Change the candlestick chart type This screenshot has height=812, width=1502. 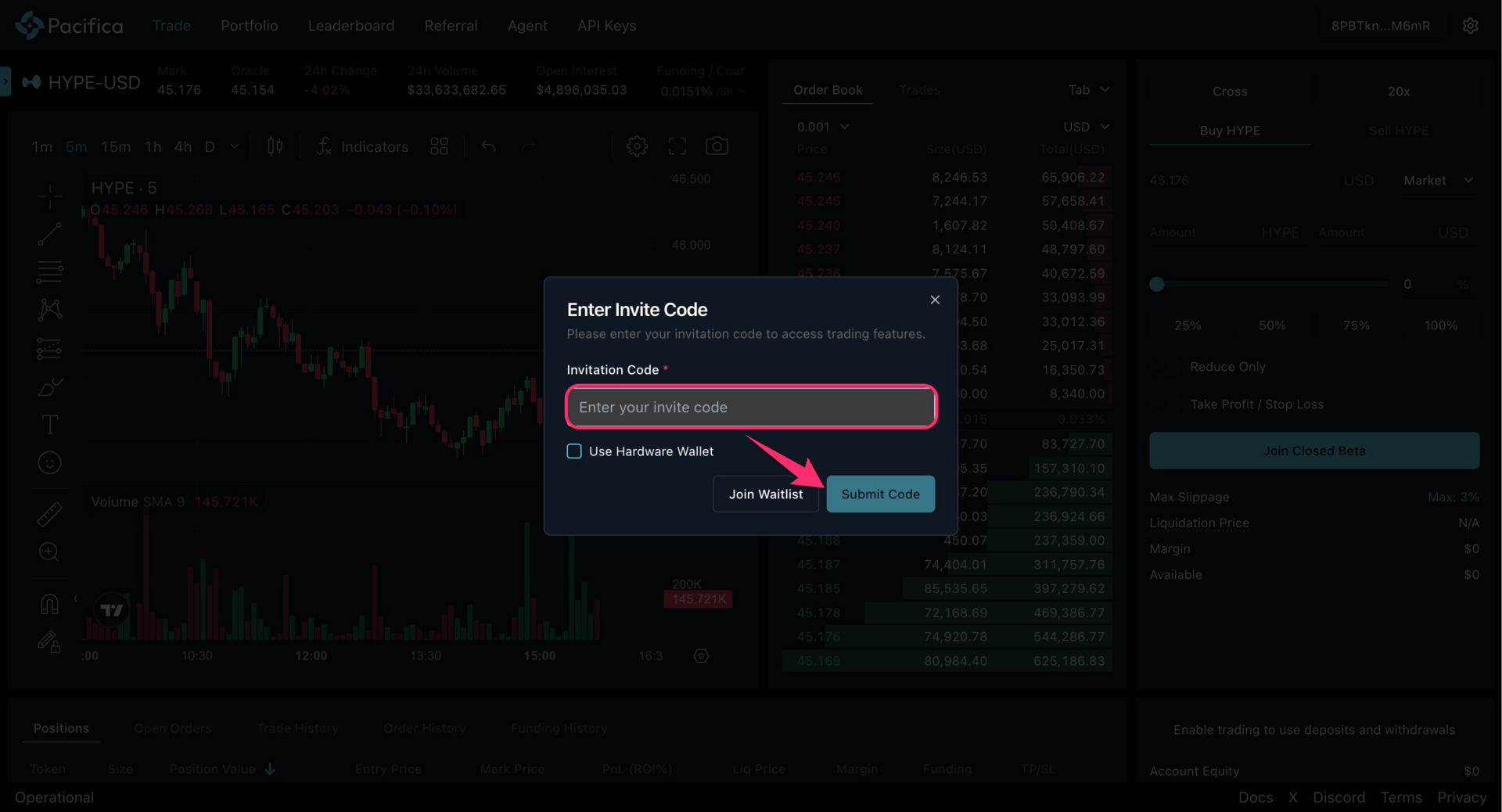click(275, 146)
